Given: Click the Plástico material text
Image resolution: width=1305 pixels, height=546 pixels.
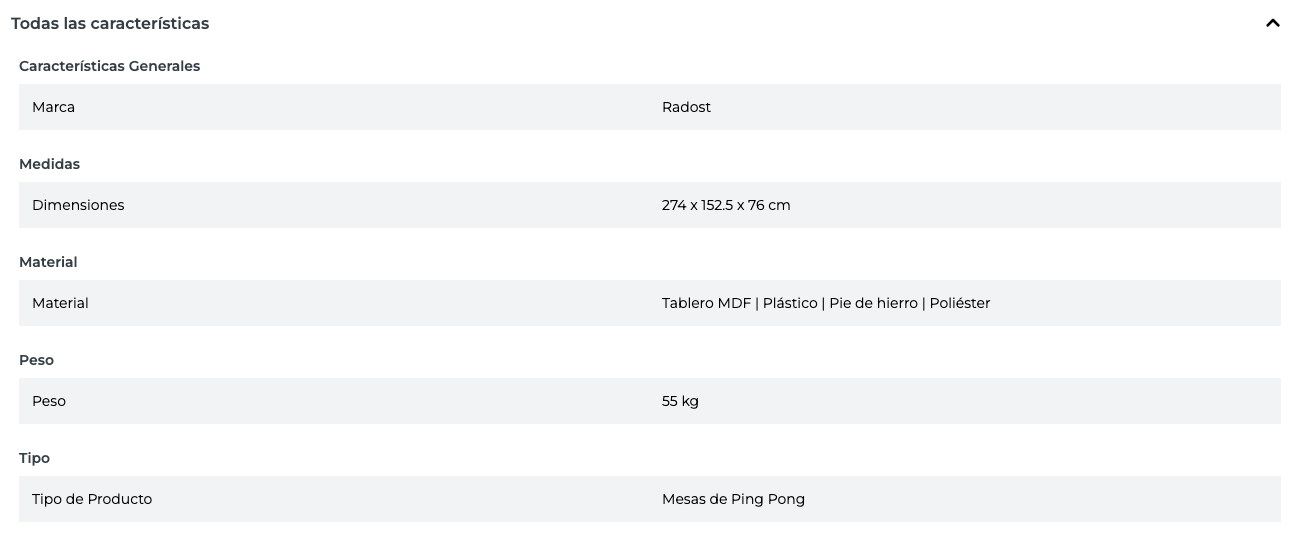Looking at the screenshot, I should pos(790,303).
